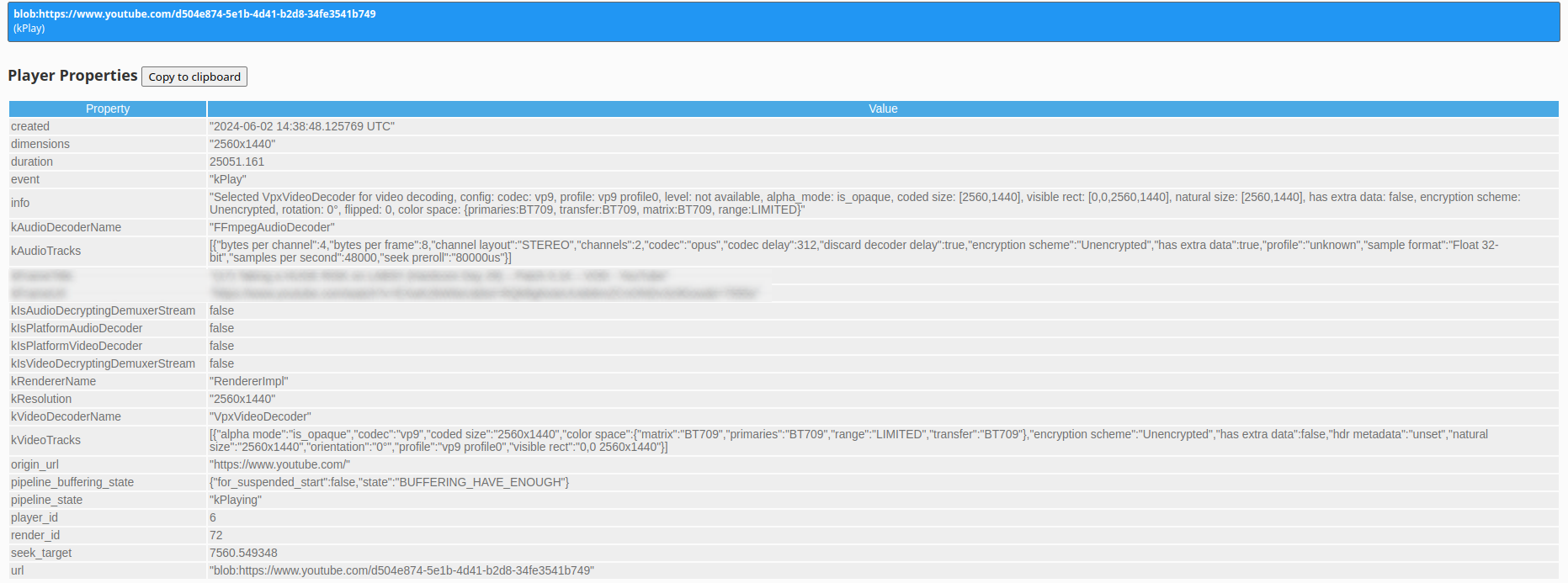Select the seek_target value 7560.549348
The image size is (1568, 583).
243,553
